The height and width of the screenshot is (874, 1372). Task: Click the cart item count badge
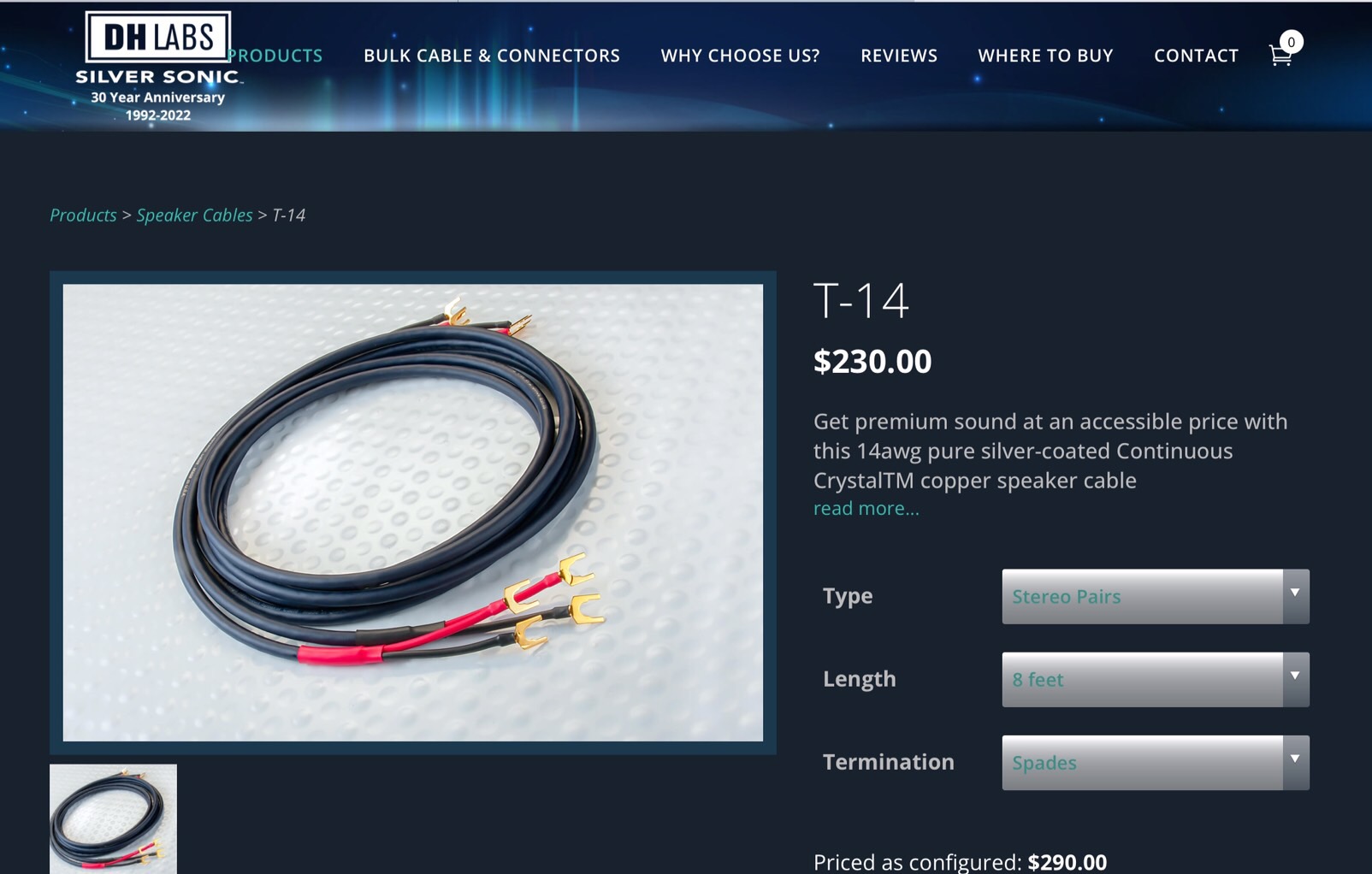(x=1291, y=42)
